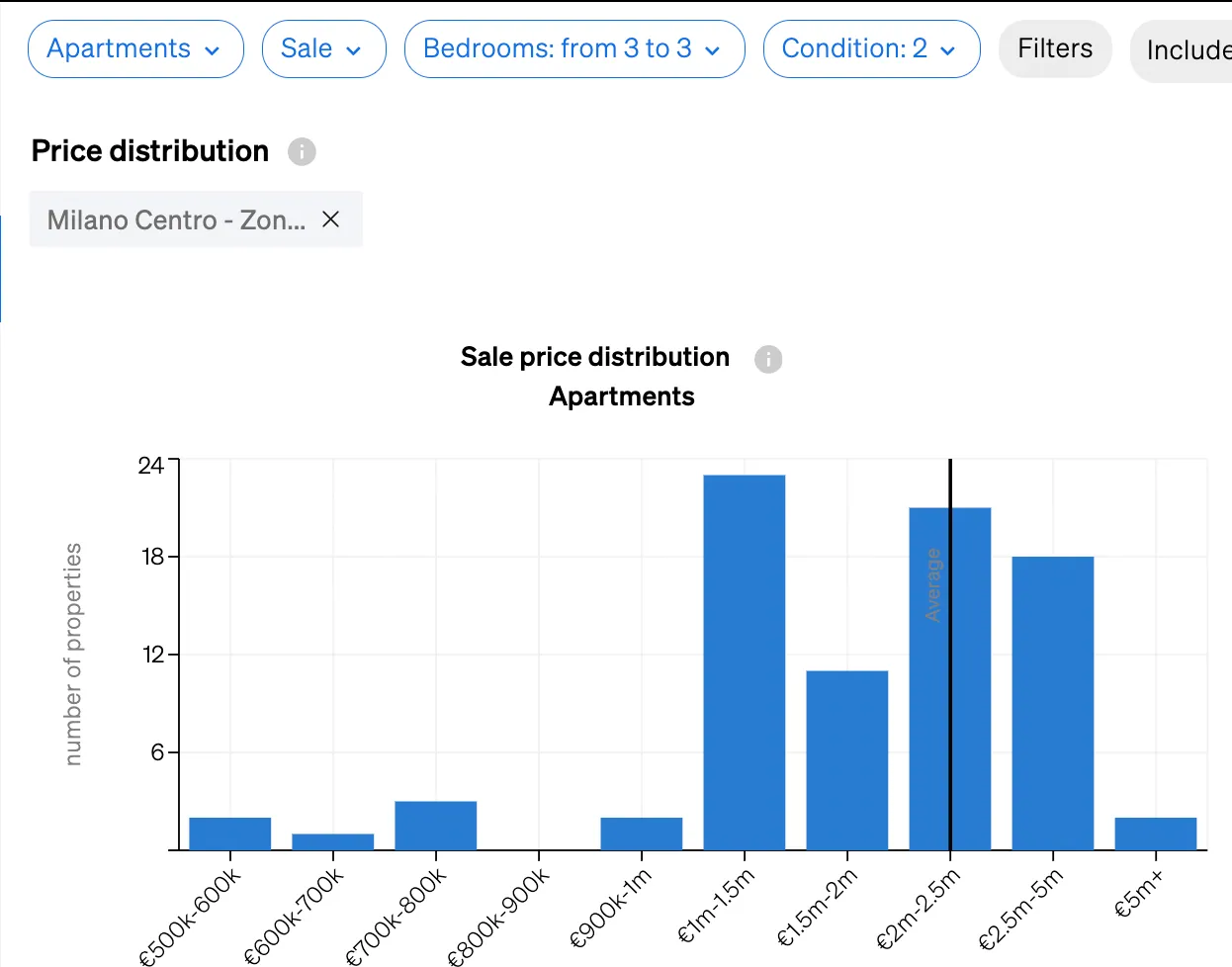1232x967 pixels.
Task: Click the €2.5m-5m axis label
Action: [1020, 908]
